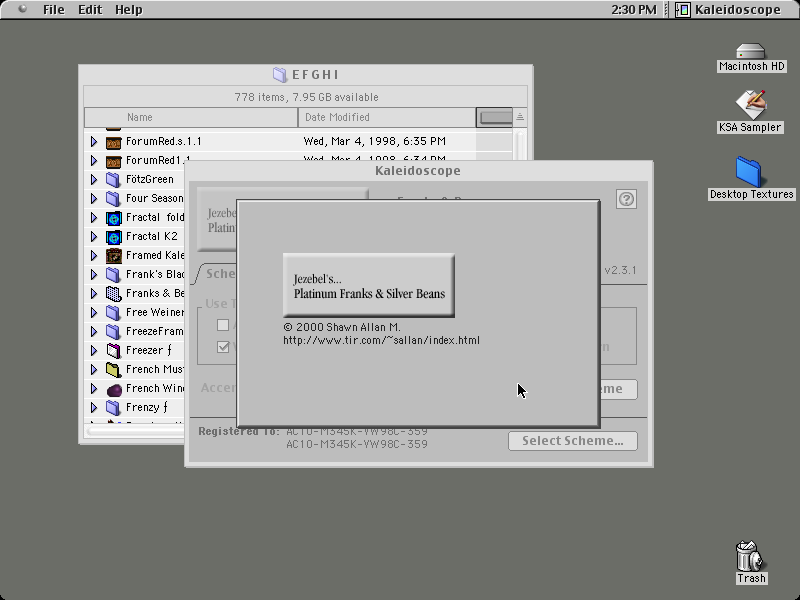
Task: Select the Macintosh HD drive icon
Action: click(x=751, y=58)
